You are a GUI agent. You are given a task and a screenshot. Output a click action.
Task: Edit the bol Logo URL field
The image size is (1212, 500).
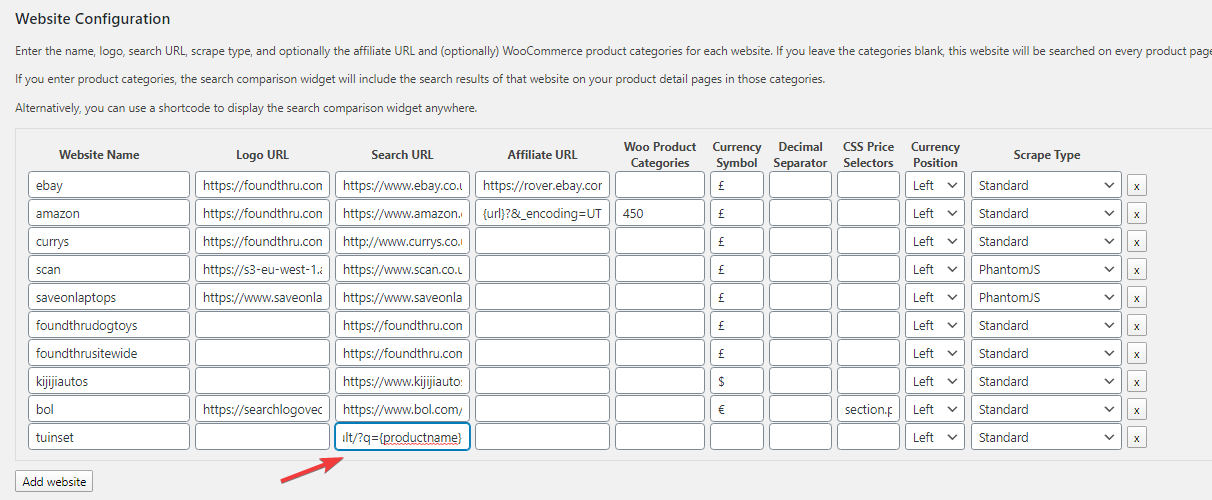262,409
